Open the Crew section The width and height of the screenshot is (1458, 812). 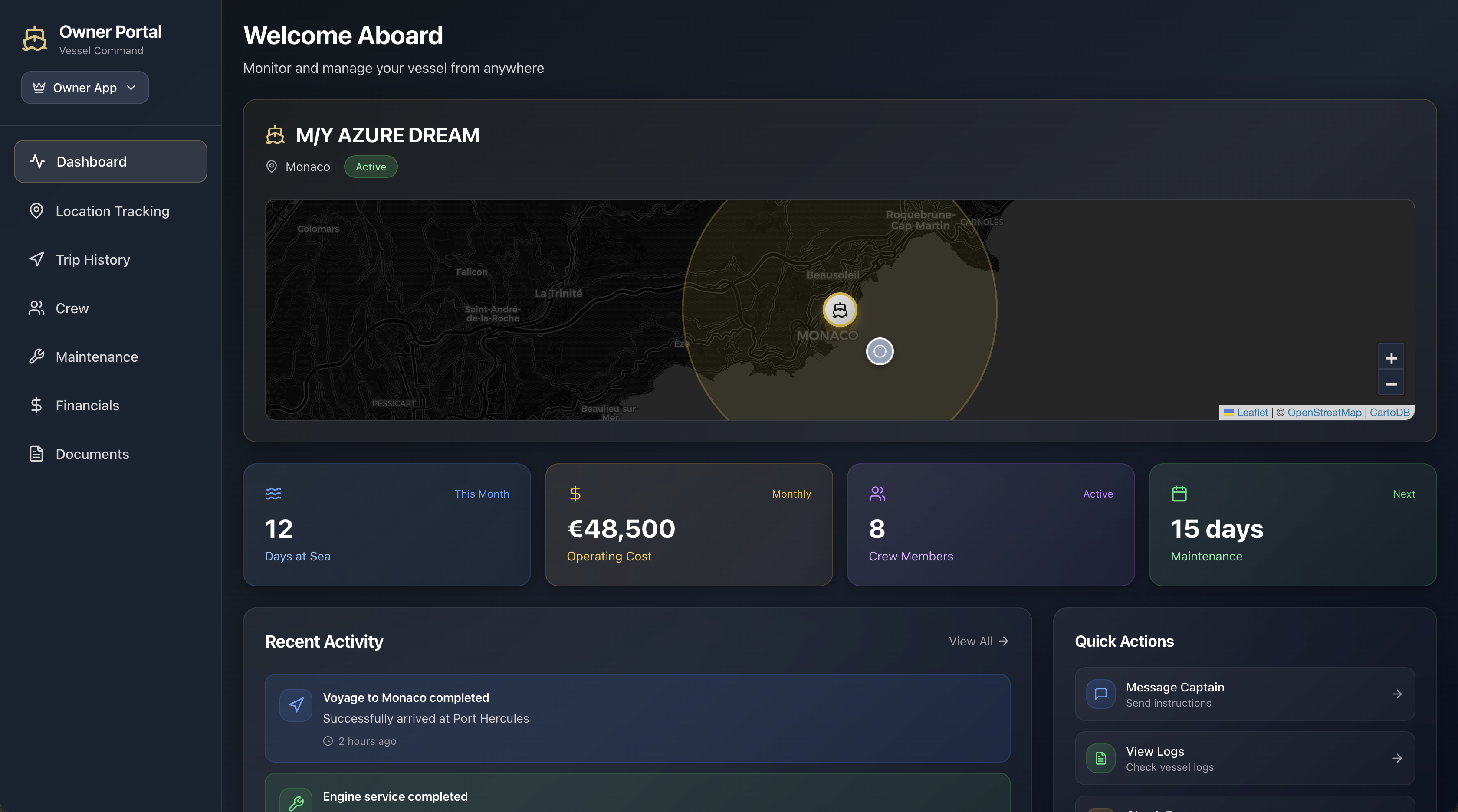[x=72, y=308]
